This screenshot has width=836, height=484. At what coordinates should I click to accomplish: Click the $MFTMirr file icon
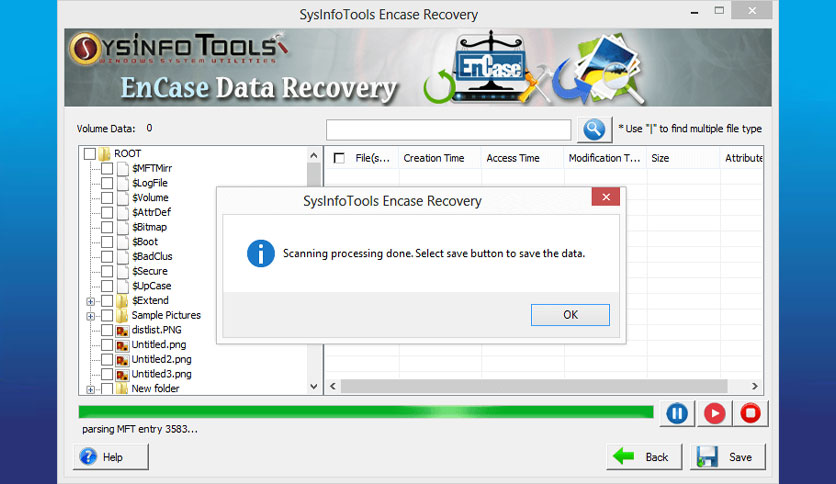click(x=123, y=168)
